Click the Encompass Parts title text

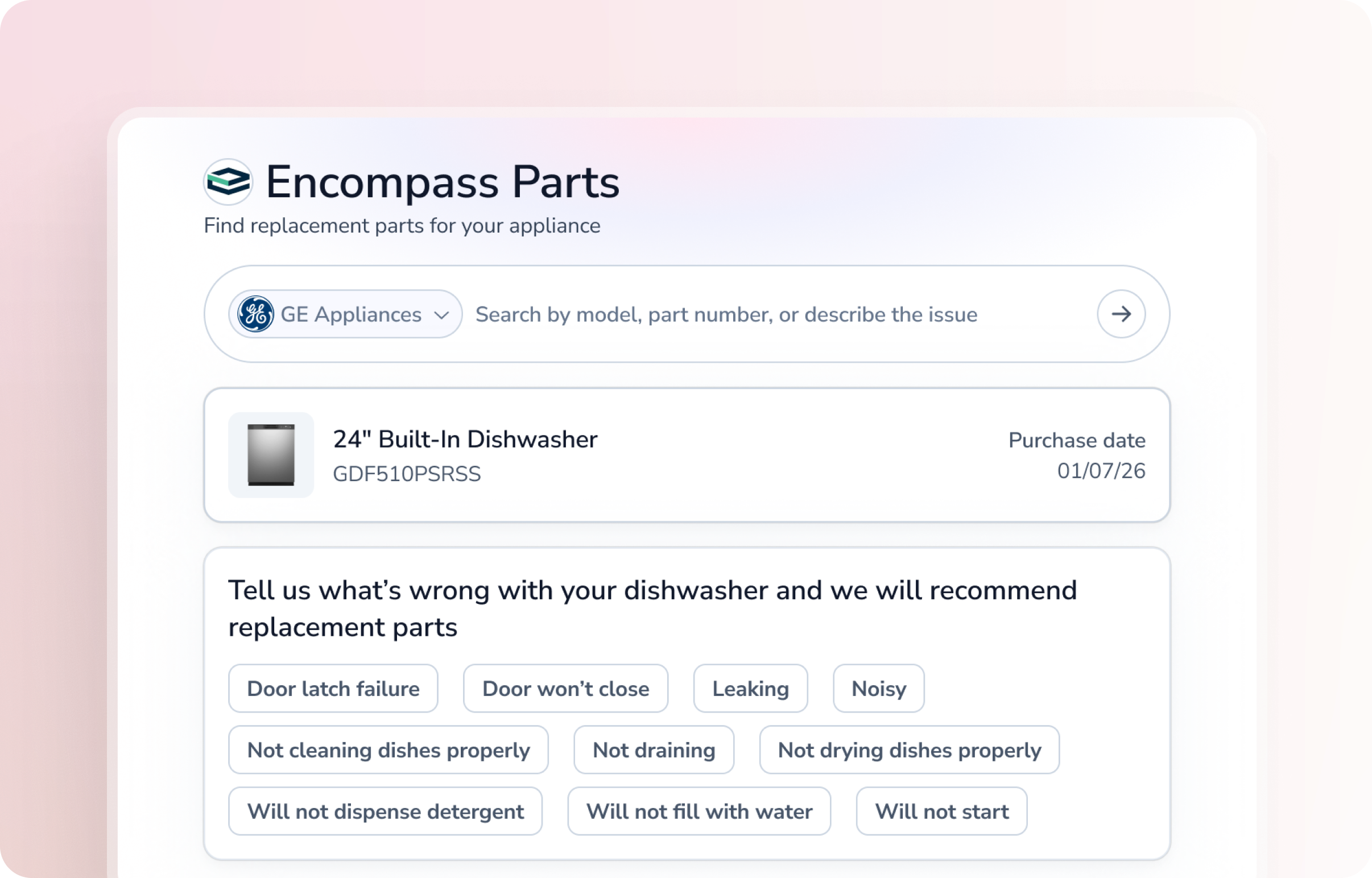[x=443, y=183]
